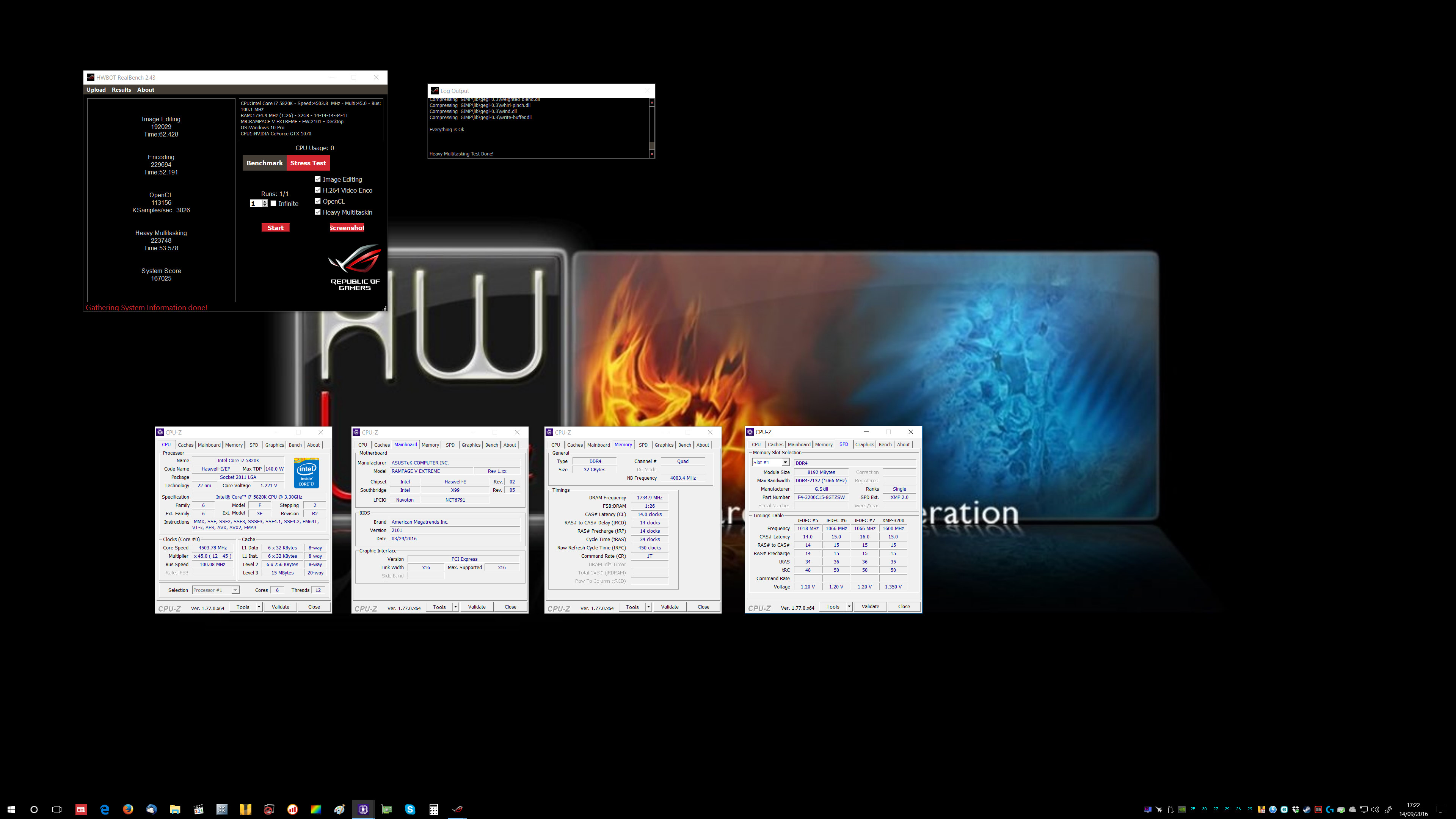Launch Firefox from the taskbar
Image resolution: width=1456 pixels, height=819 pixels.
click(128, 810)
